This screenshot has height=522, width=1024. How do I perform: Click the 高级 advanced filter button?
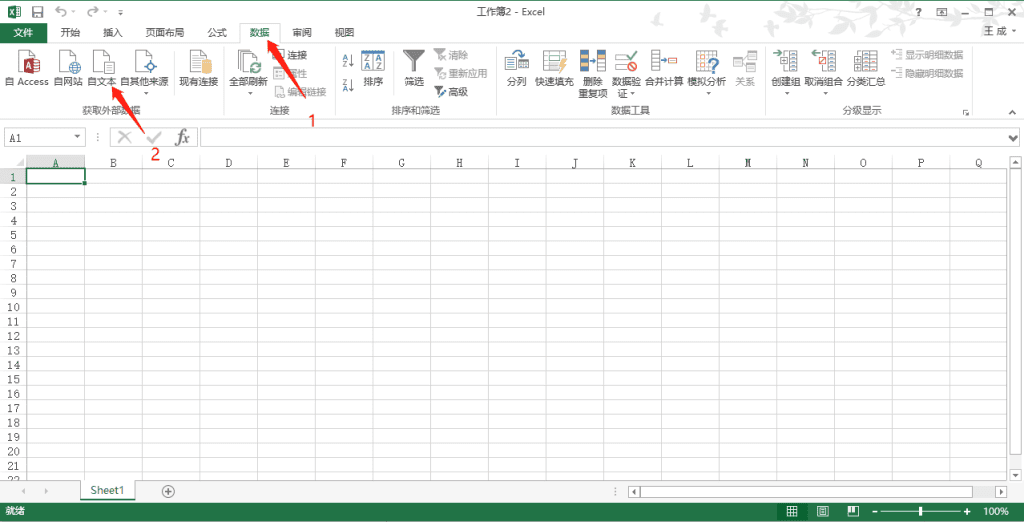(x=451, y=91)
